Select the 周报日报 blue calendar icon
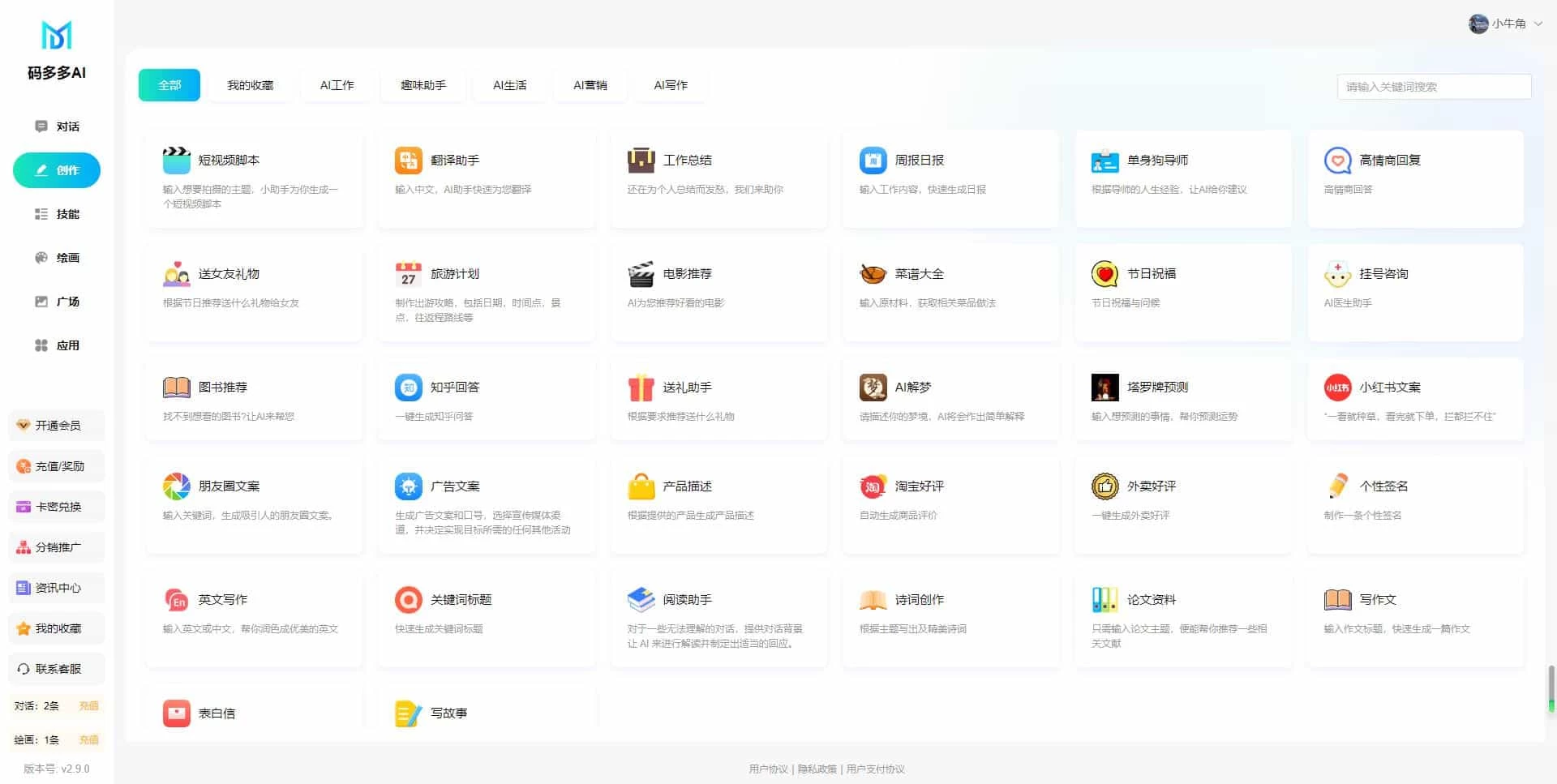Screen dimensions: 1557x784 point(873,161)
